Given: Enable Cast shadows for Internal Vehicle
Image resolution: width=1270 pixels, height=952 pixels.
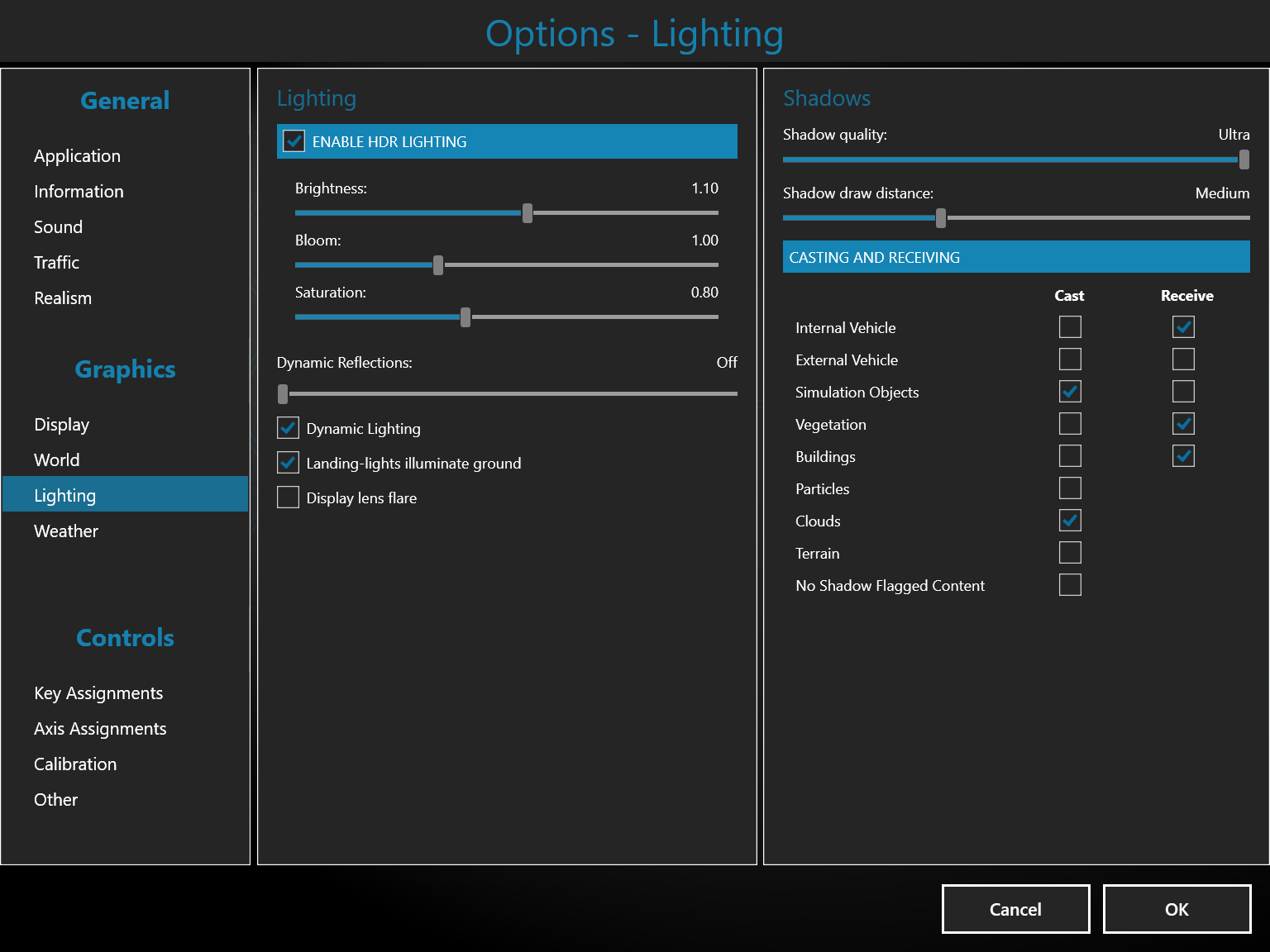Looking at the screenshot, I should tap(1070, 327).
